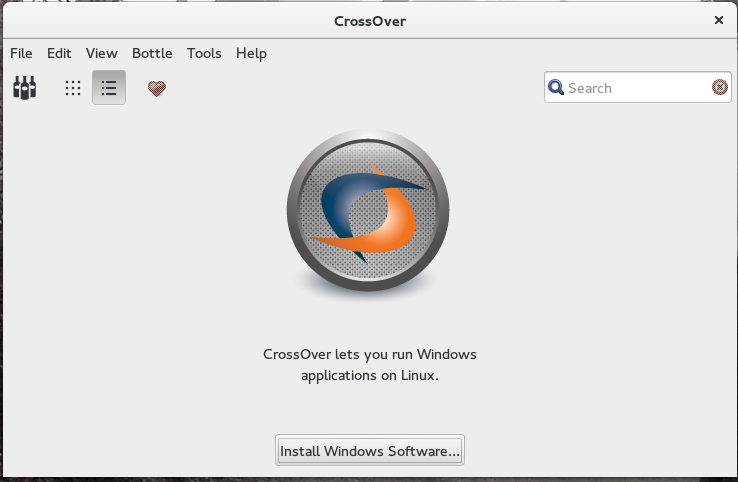Open the Help menu
Image resolution: width=738 pixels, height=482 pixels.
click(251, 53)
